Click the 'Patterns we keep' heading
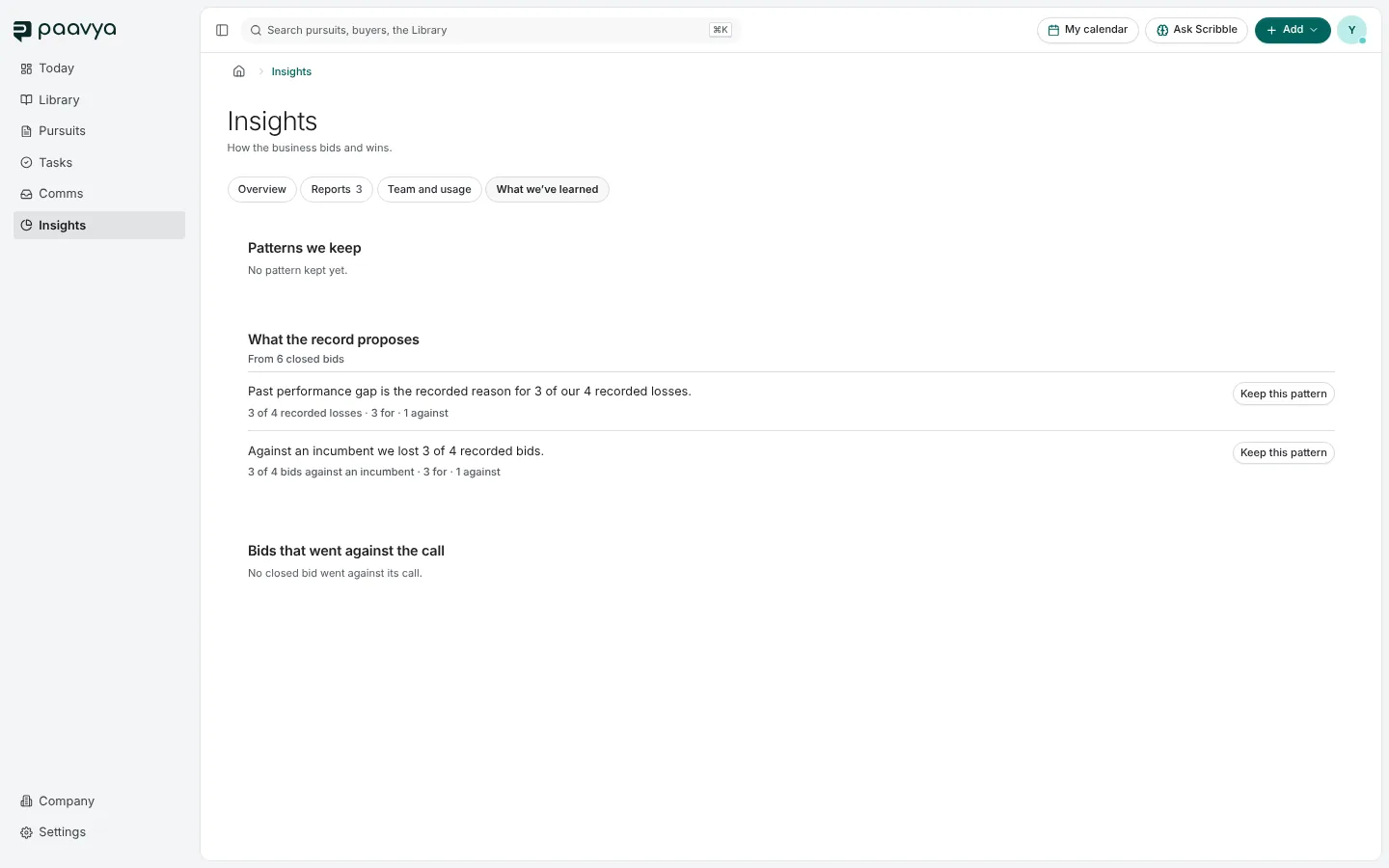Image resolution: width=1389 pixels, height=868 pixels. (305, 248)
